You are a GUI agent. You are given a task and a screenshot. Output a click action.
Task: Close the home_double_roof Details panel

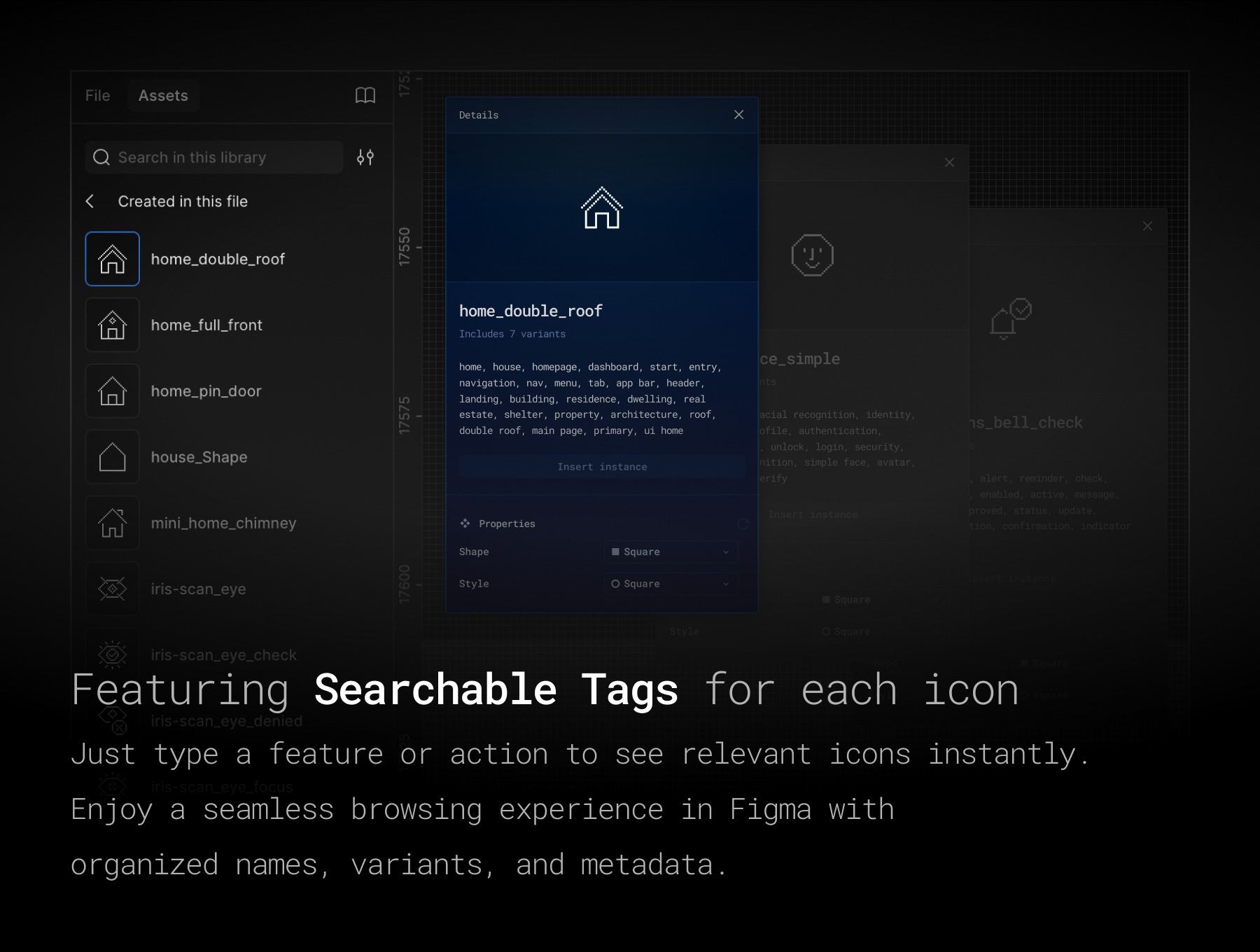click(x=738, y=114)
